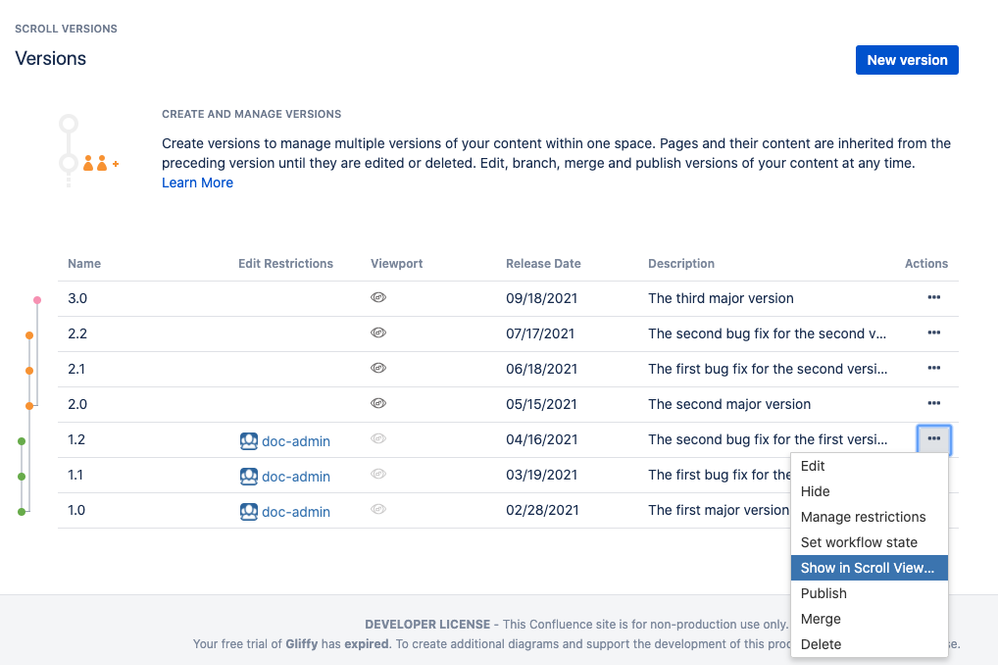Open the Learn More link
998x665 pixels.
click(197, 182)
